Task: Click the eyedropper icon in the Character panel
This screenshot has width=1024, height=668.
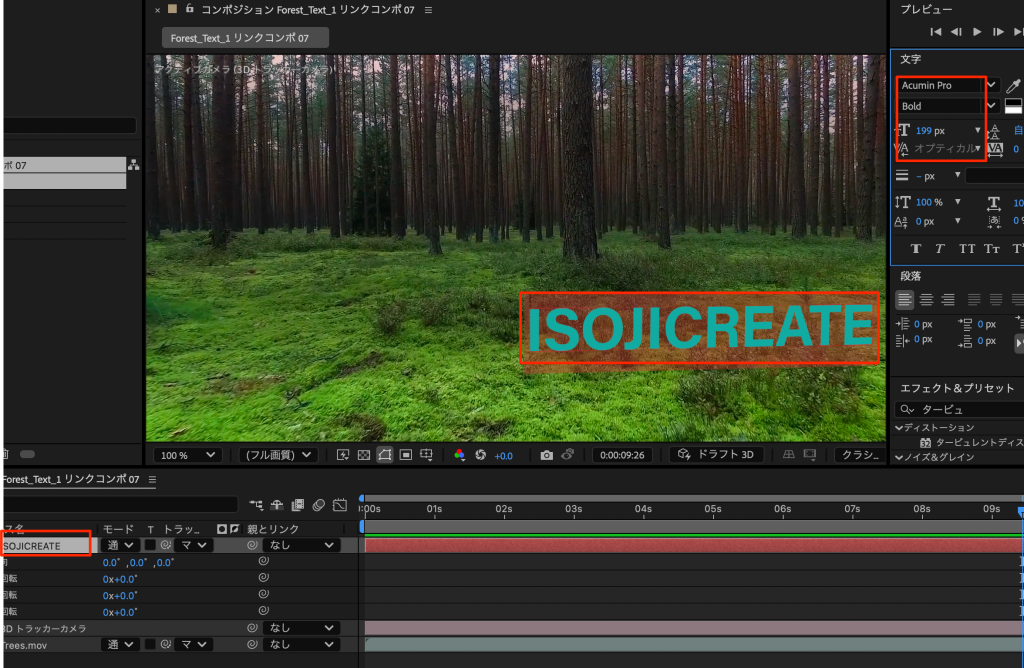Action: [1013, 86]
